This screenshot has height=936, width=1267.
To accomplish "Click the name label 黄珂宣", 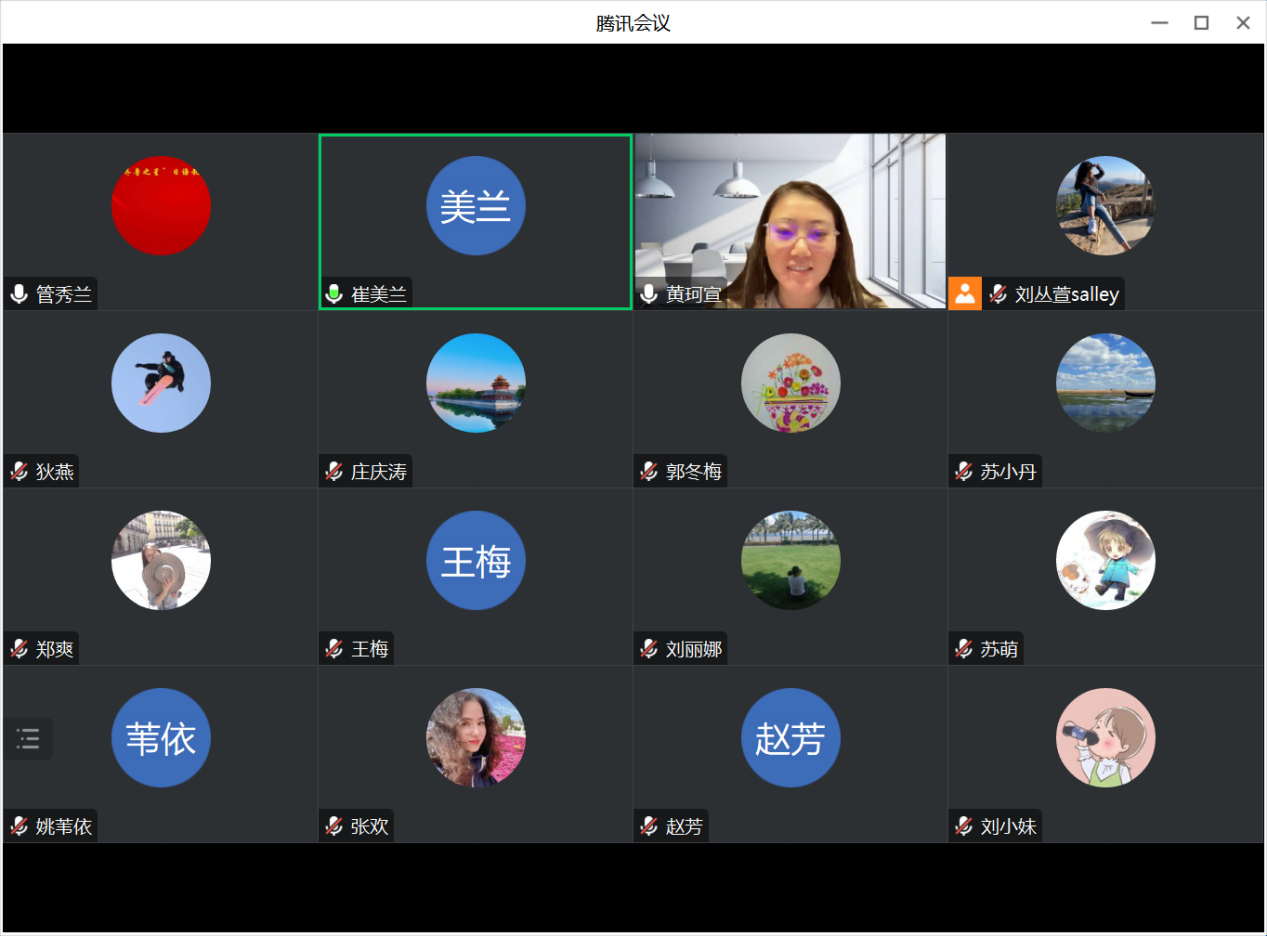I will click(694, 295).
